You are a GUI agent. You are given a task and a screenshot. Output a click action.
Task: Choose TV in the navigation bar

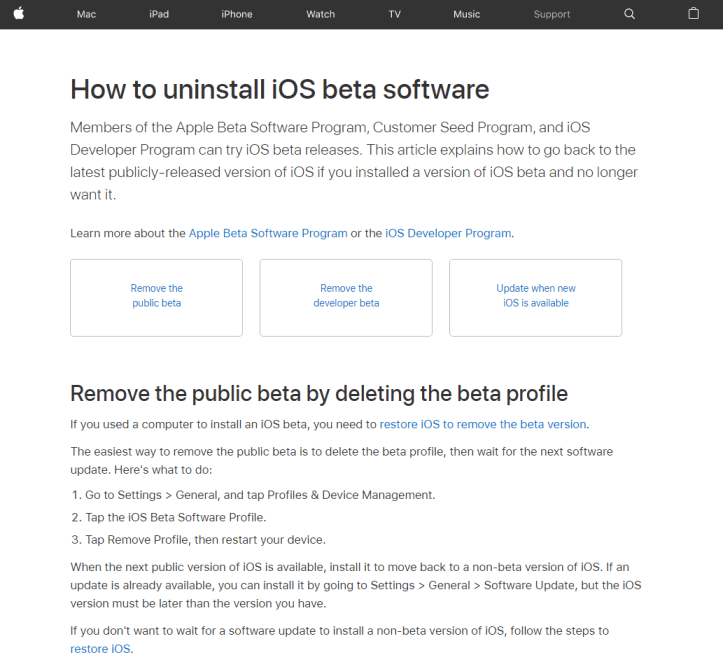pos(394,14)
